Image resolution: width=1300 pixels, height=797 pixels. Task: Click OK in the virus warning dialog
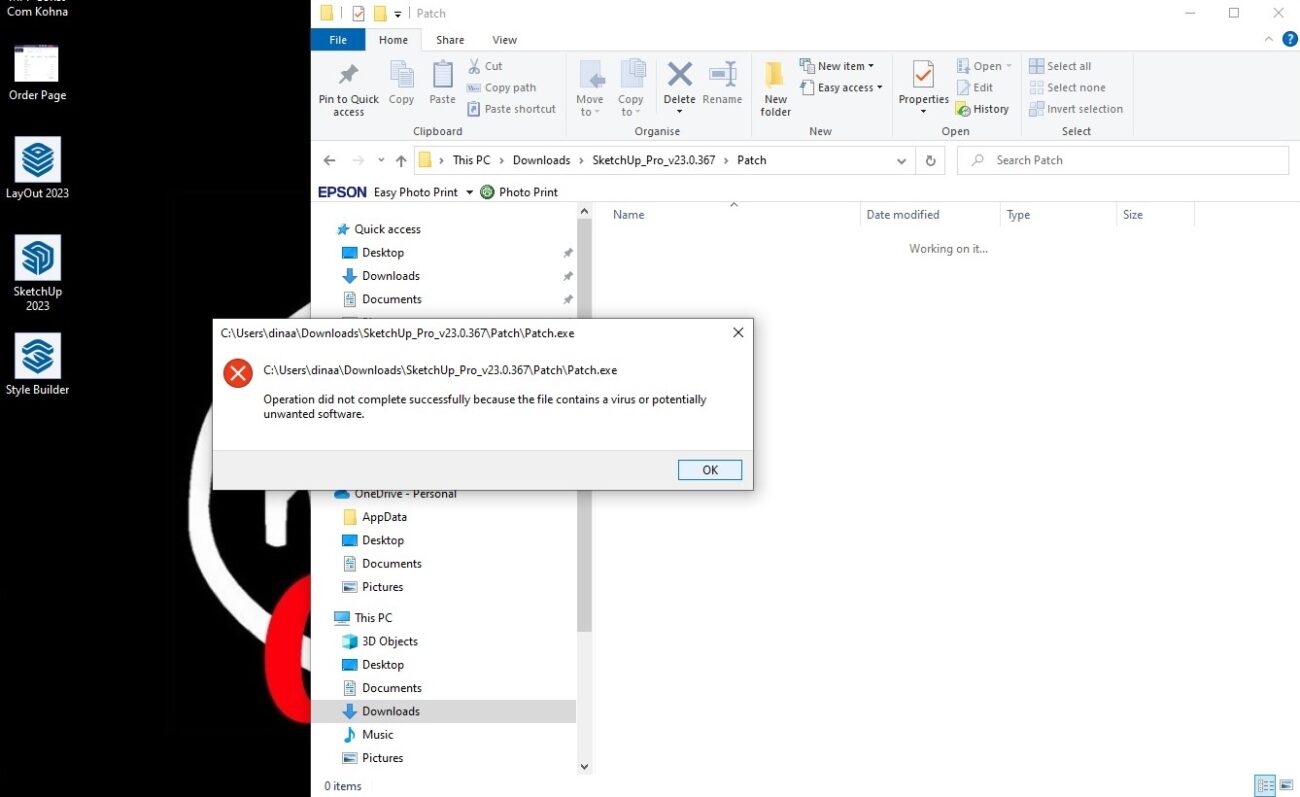710,470
